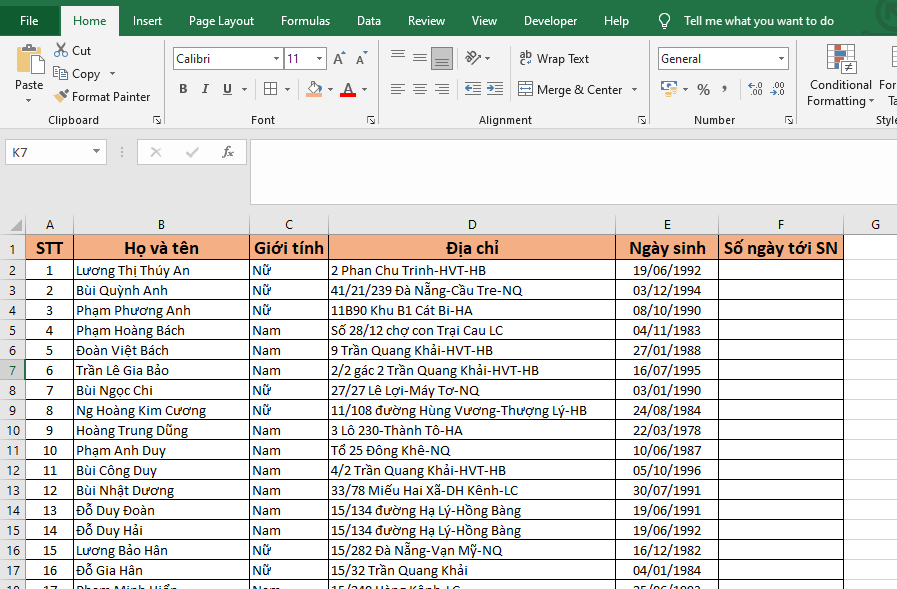Click the Increase Font Size icon
This screenshot has height=589, width=897.
click(339, 59)
